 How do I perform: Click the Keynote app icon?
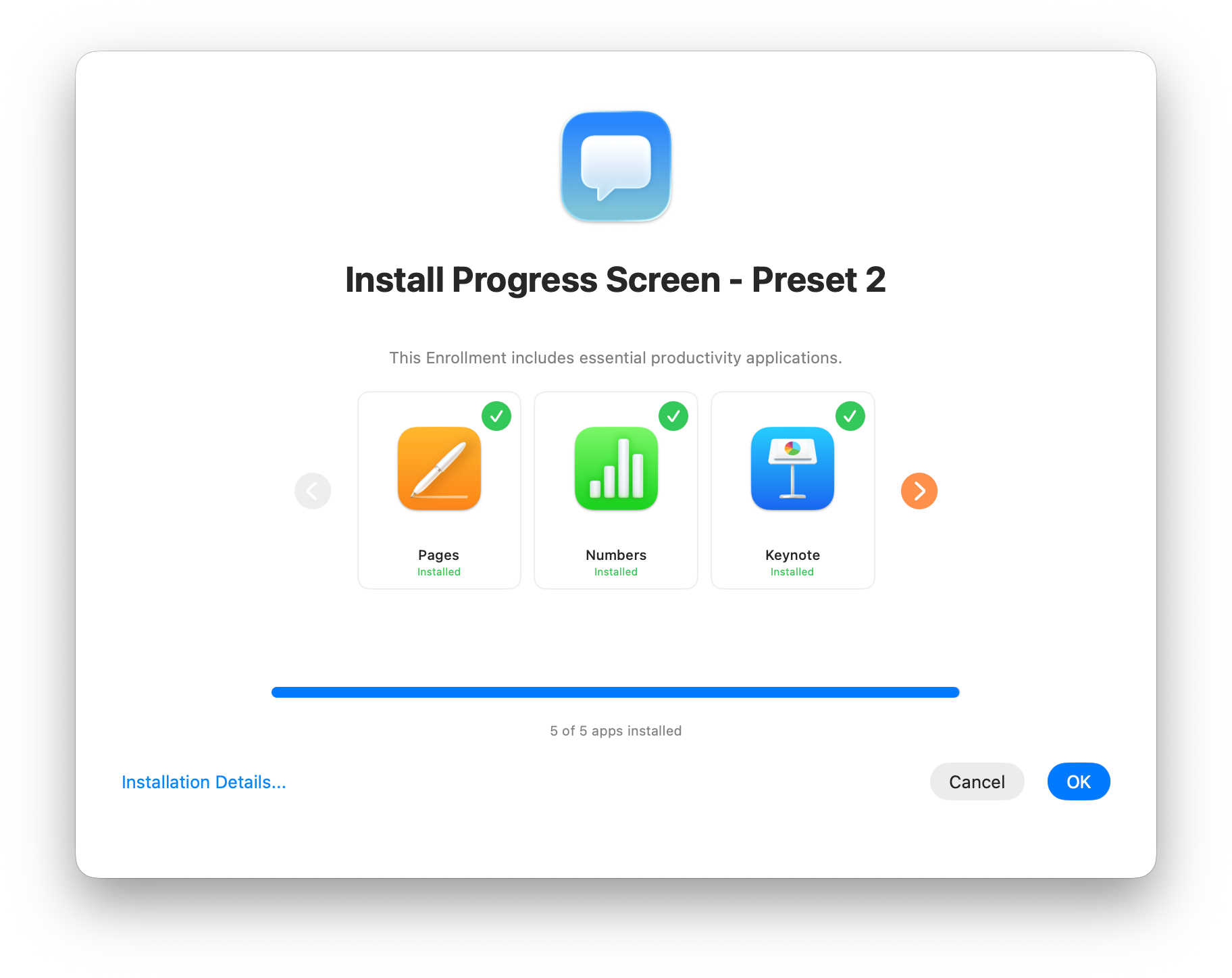coord(792,469)
